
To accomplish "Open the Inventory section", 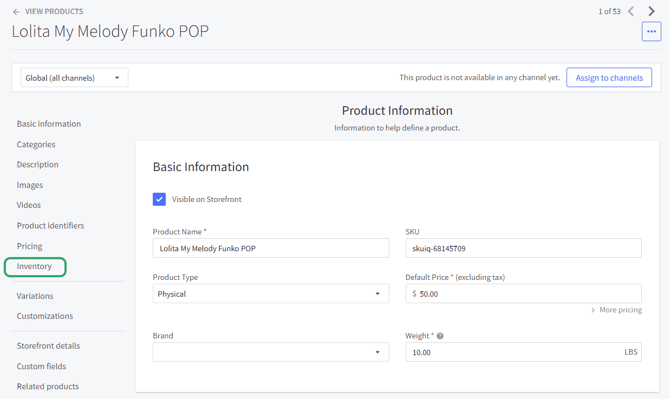I will 34,266.
